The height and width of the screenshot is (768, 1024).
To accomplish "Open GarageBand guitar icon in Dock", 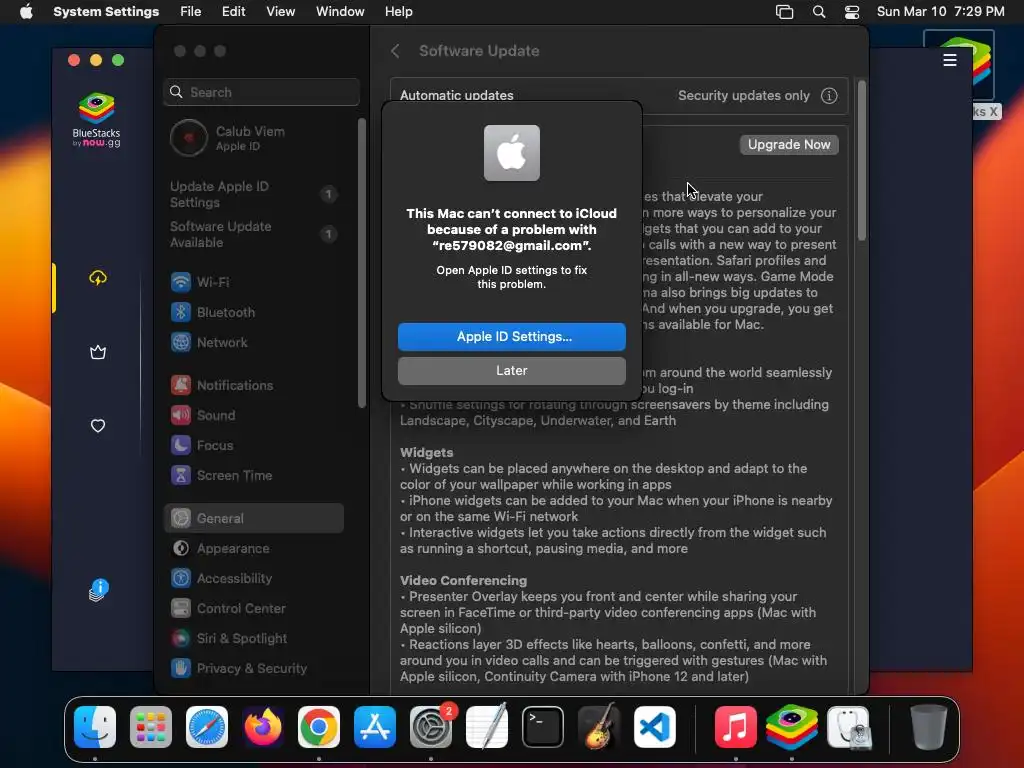I will [x=599, y=727].
